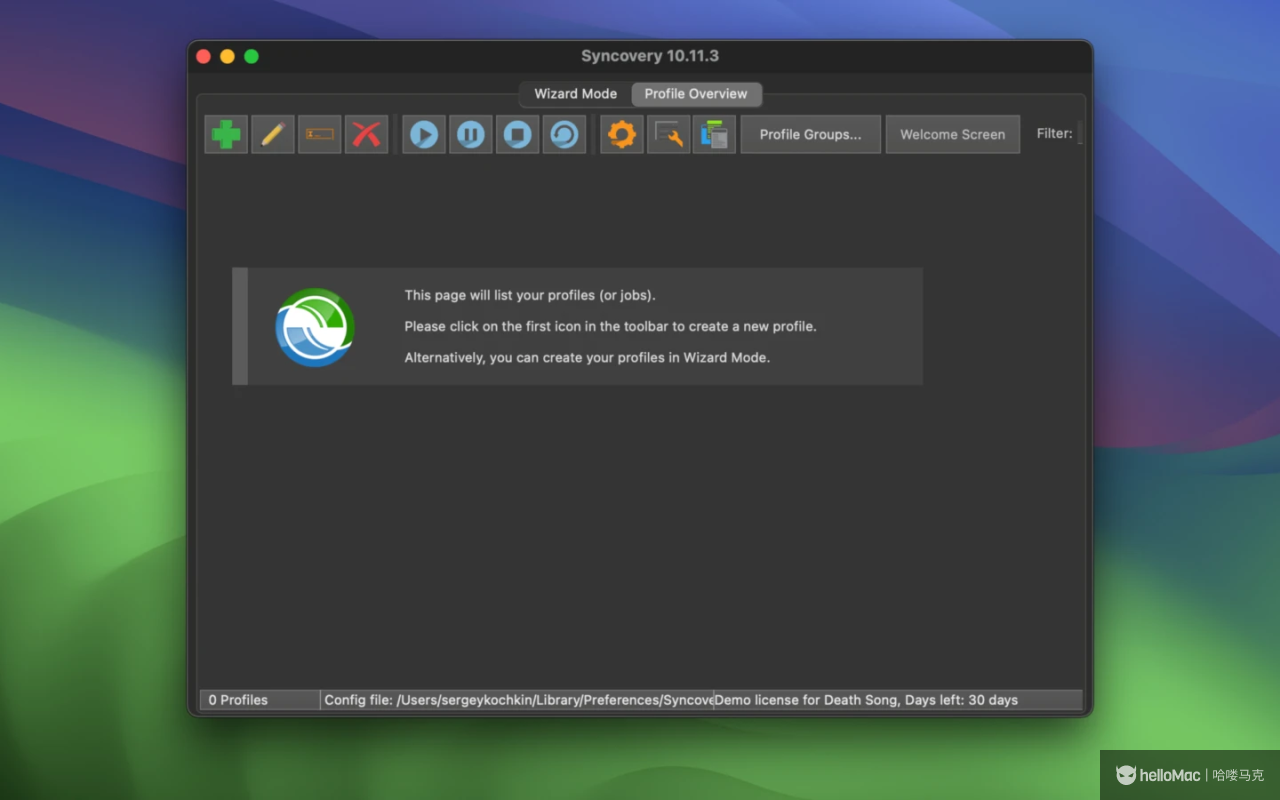Click the circular refresh arrow icon
1280x800 pixels.
(x=564, y=134)
